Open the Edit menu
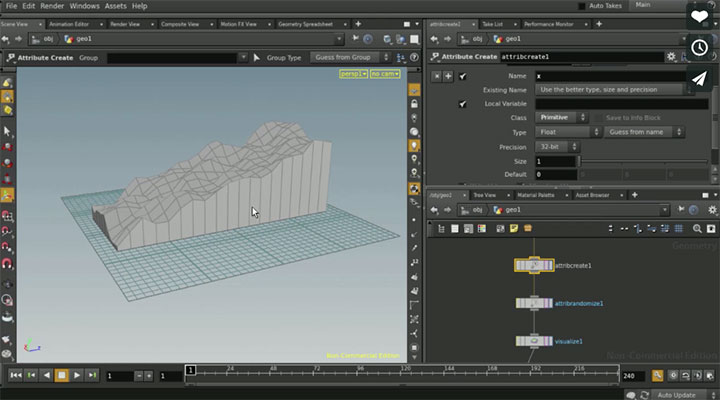720x400 pixels. (28, 6)
